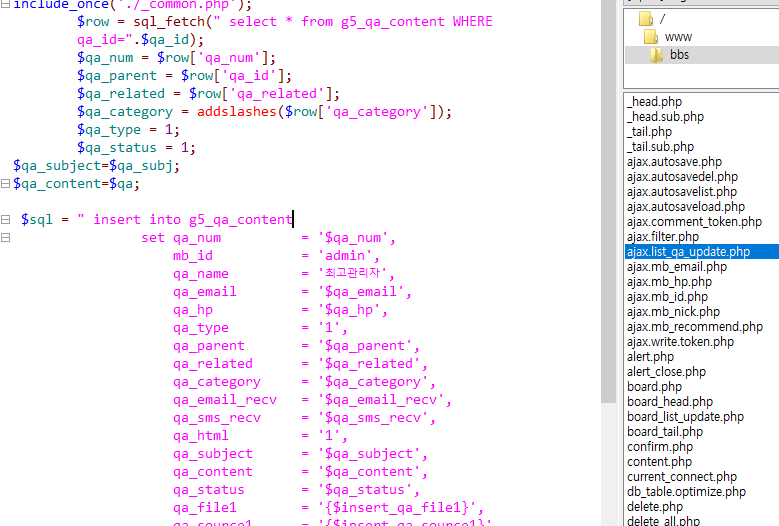The height and width of the screenshot is (526, 779).
Task: Select current_connect.php in the list
Action: 682,477
